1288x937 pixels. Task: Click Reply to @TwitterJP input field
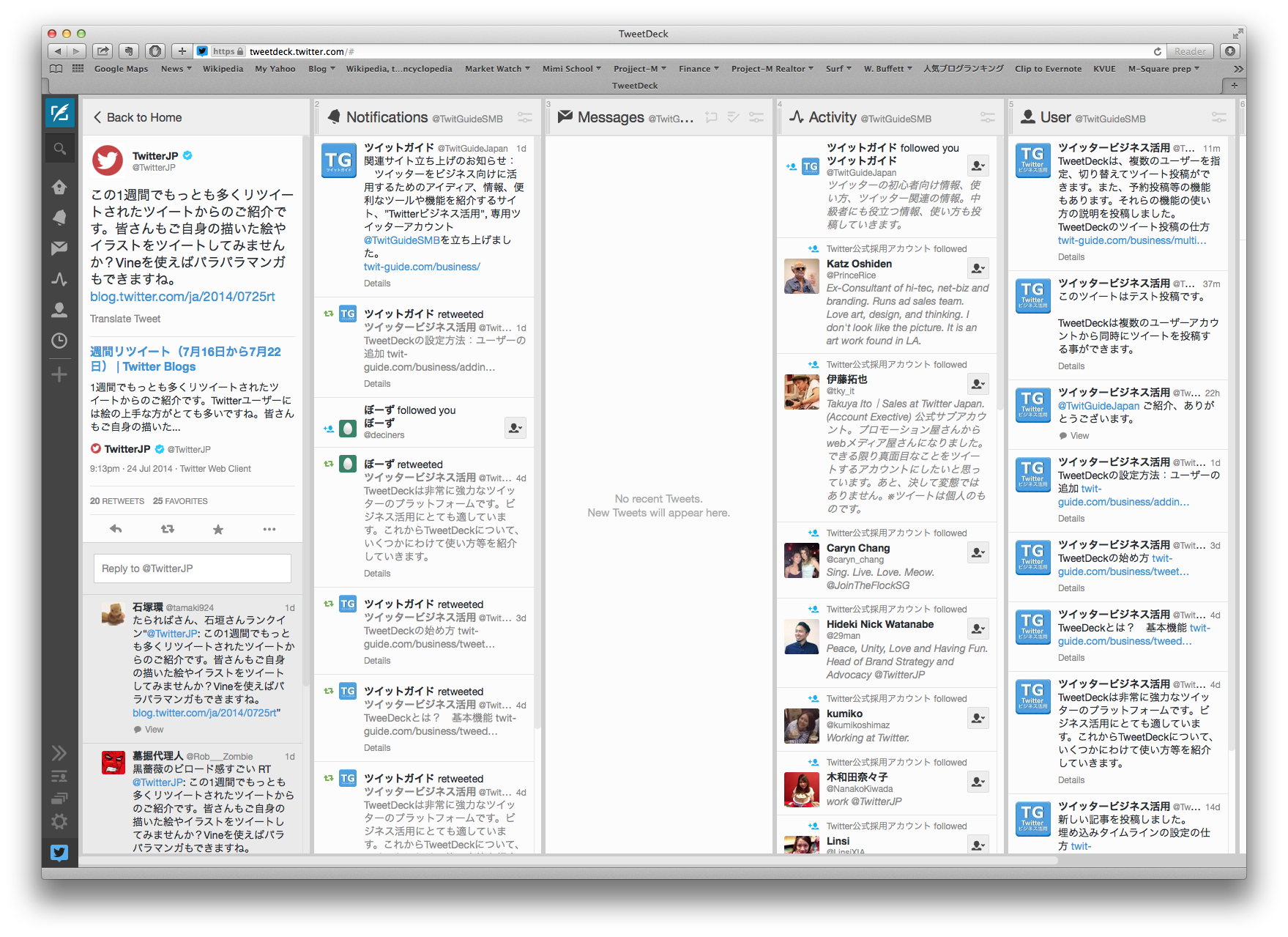click(x=192, y=569)
